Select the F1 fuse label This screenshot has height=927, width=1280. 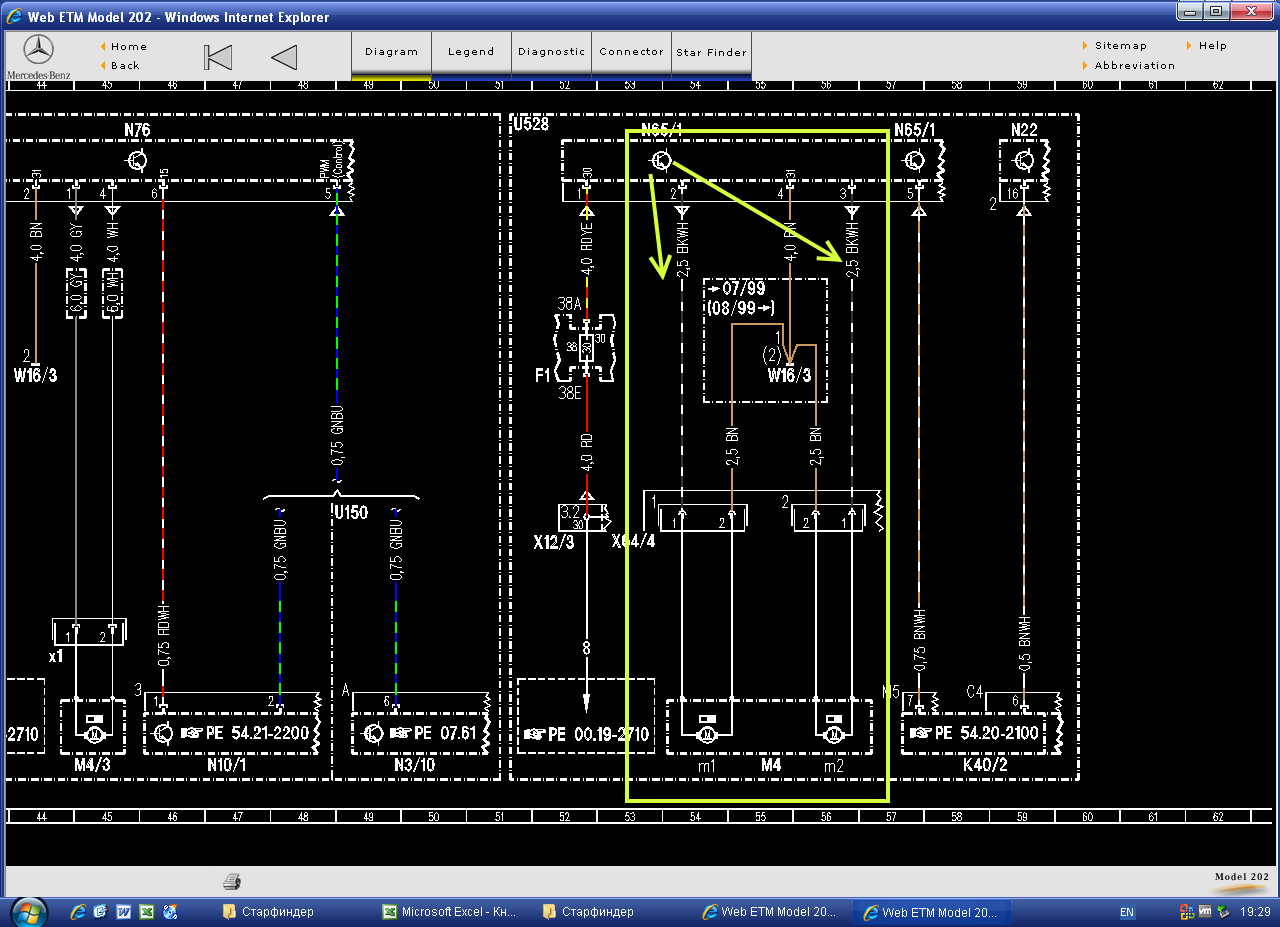pos(542,376)
